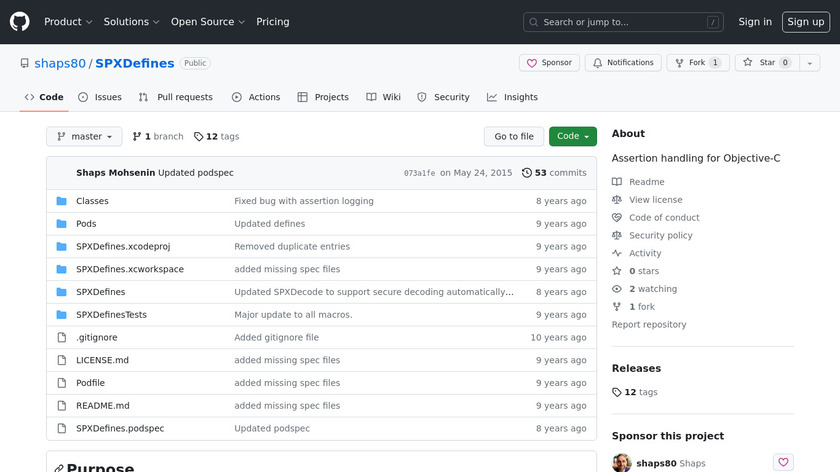
Task: Open the README.md file link
Action: (103, 406)
